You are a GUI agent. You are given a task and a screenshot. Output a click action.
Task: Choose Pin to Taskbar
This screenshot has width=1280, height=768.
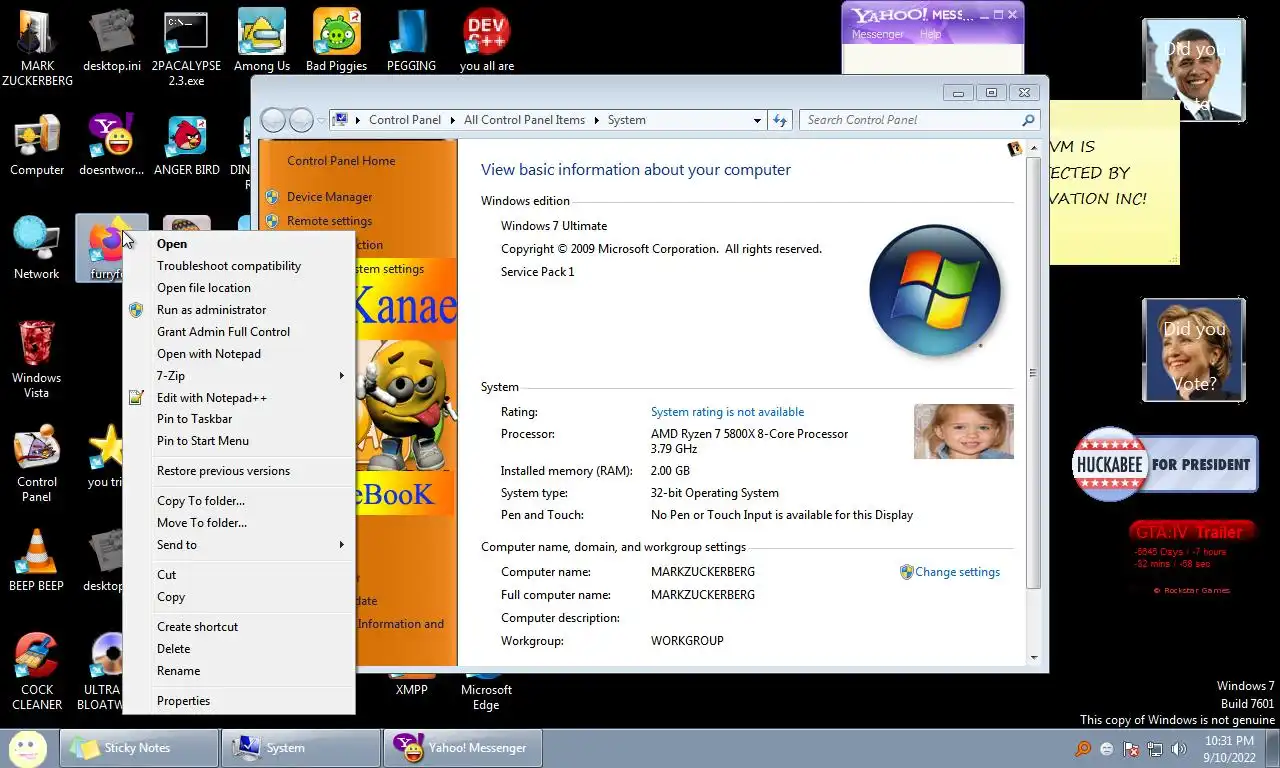tap(239, 419)
